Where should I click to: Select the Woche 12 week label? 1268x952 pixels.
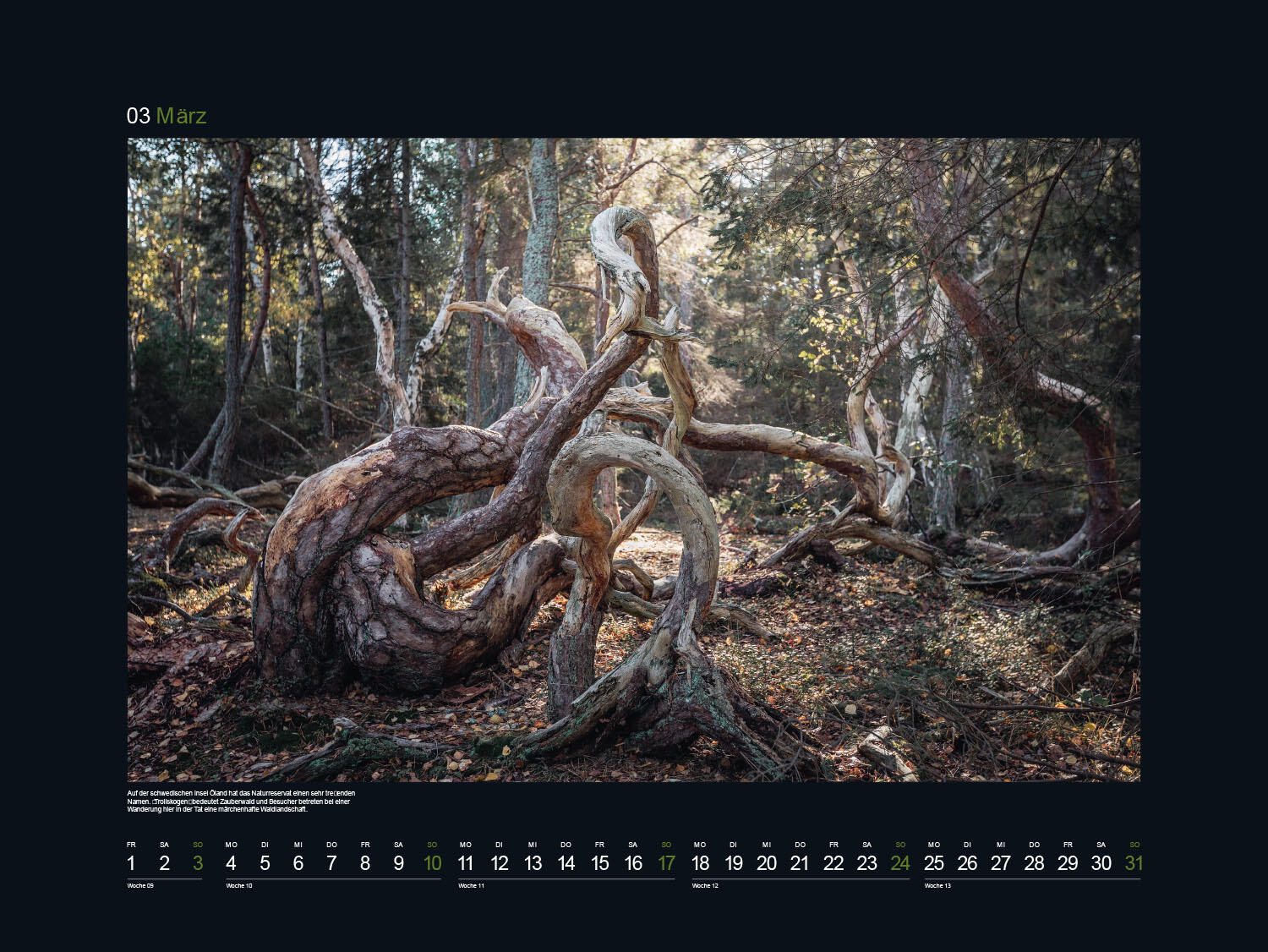[x=705, y=886]
